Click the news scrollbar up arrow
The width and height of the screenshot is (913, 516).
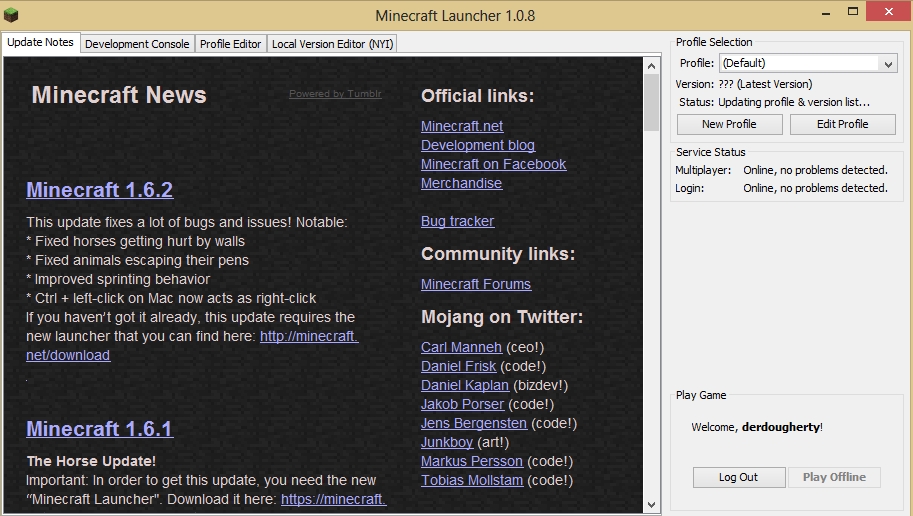[651, 64]
